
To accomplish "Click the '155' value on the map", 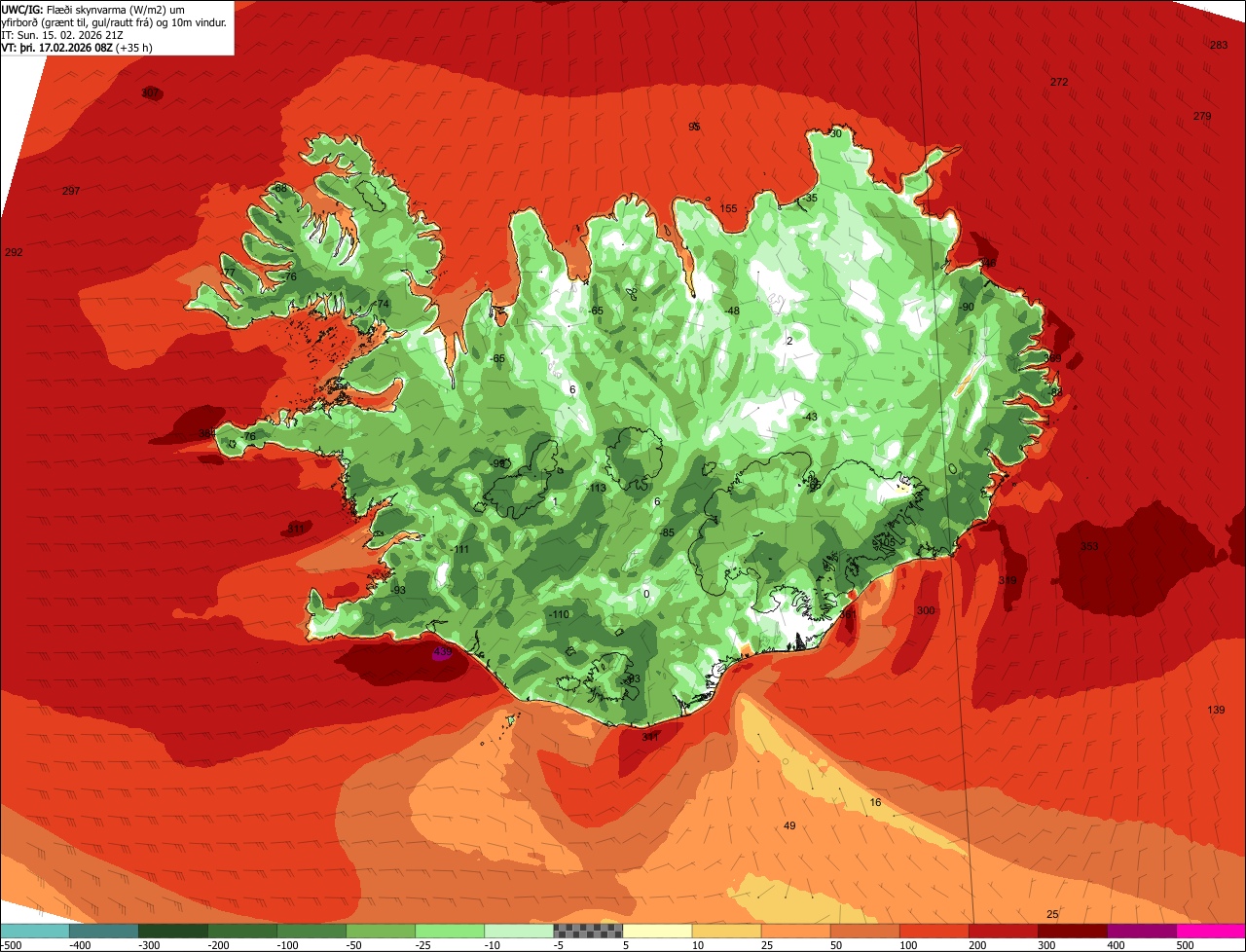I will tap(728, 208).
